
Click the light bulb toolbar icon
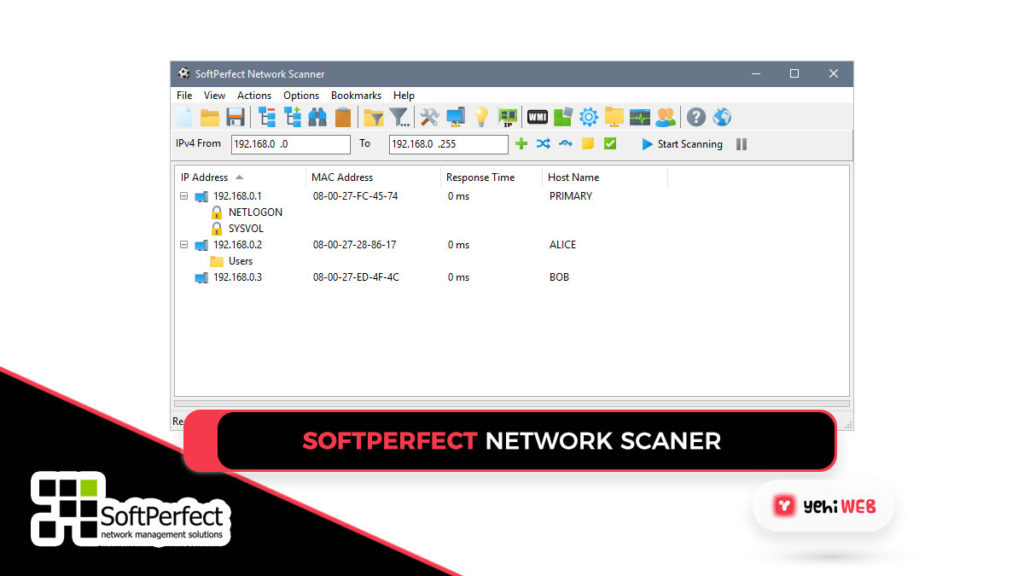click(481, 117)
